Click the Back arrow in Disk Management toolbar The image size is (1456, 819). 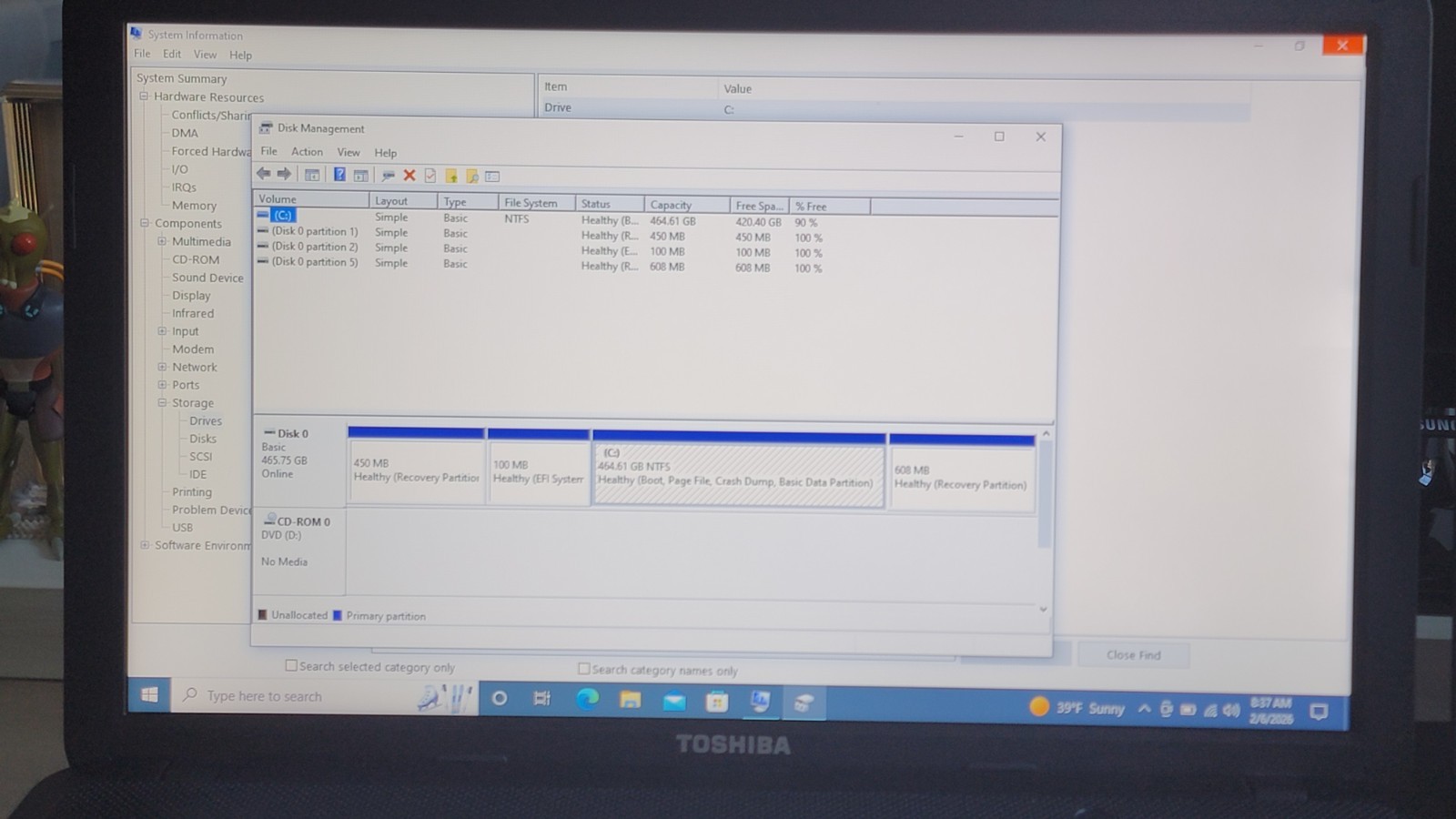(x=263, y=174)
